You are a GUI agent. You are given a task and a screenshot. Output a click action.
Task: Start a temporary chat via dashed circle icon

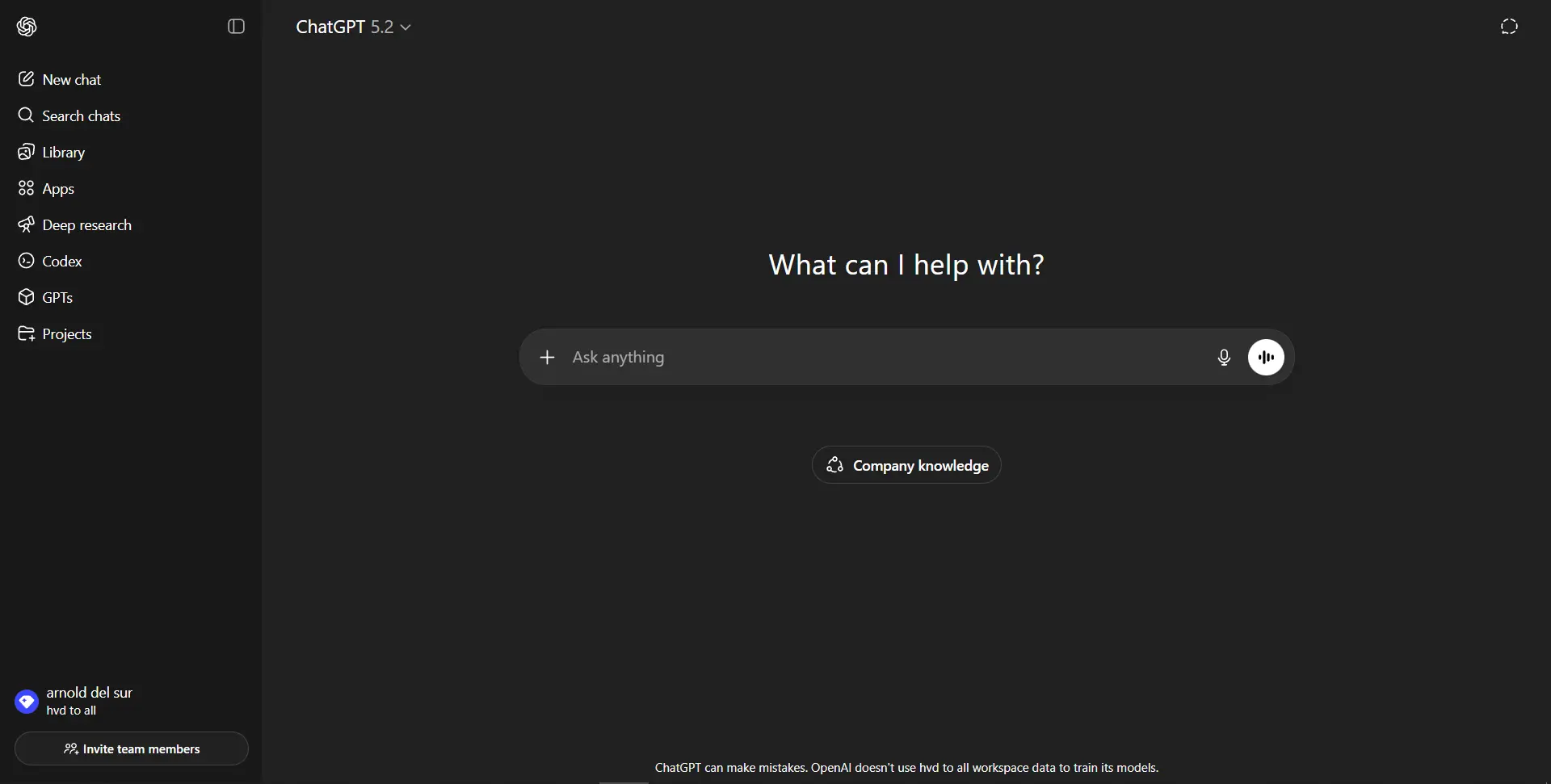(x=1509, y=27)
